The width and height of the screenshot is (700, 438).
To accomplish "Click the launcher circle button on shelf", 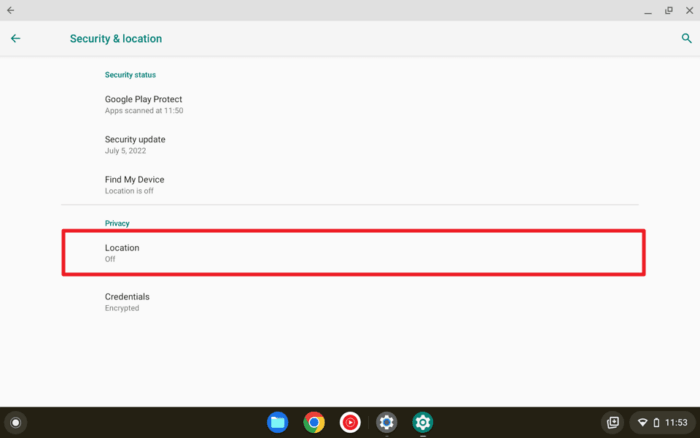I will [x=16, y=422].
